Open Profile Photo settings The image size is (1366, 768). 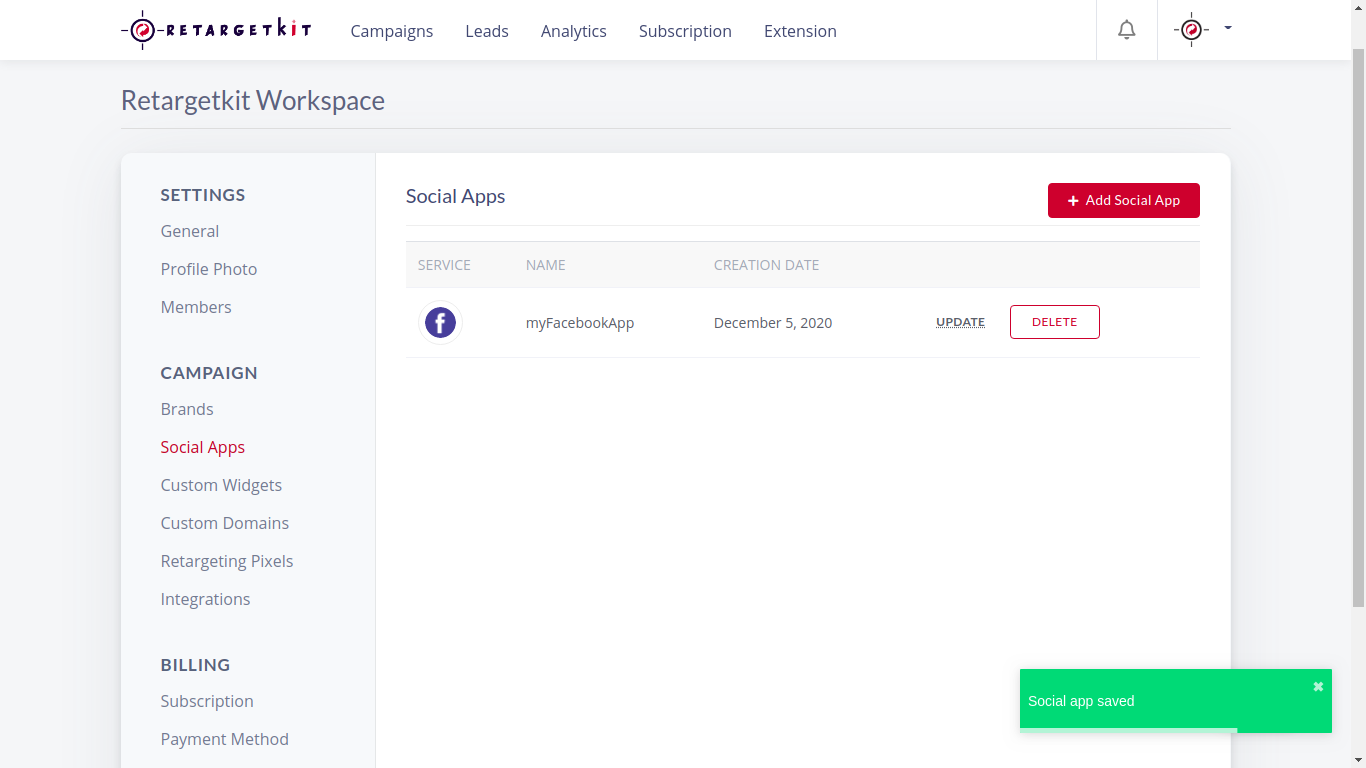click(x=209, y=269)
